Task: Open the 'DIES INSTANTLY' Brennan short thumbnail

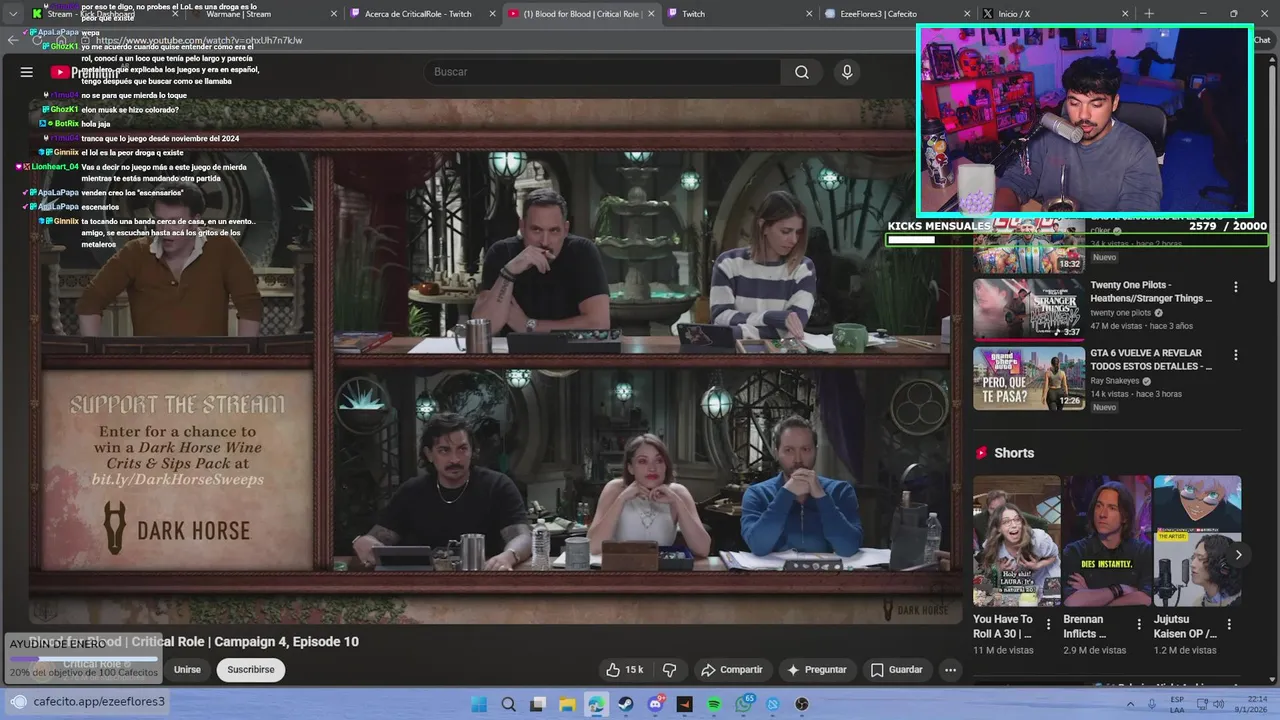Action: pyautogui.click(x=1107, y=541)
